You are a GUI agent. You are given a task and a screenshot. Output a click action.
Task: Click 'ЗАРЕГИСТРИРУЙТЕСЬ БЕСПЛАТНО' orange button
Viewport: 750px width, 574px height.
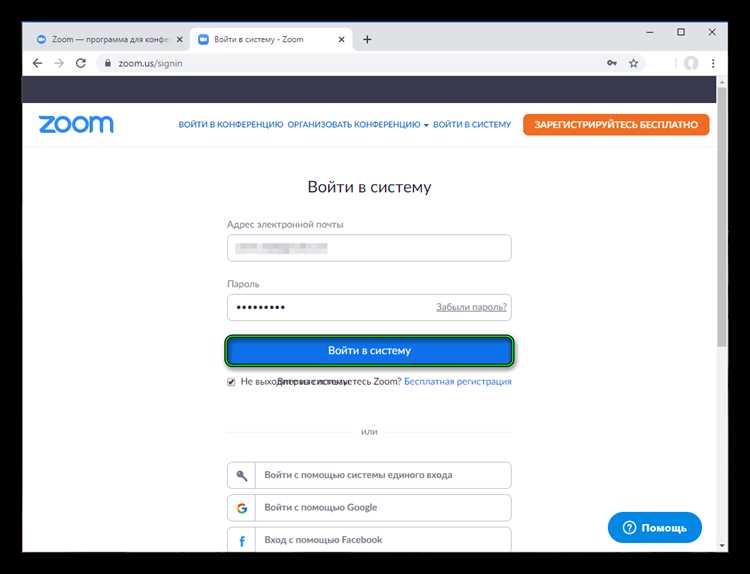point(616,124)
